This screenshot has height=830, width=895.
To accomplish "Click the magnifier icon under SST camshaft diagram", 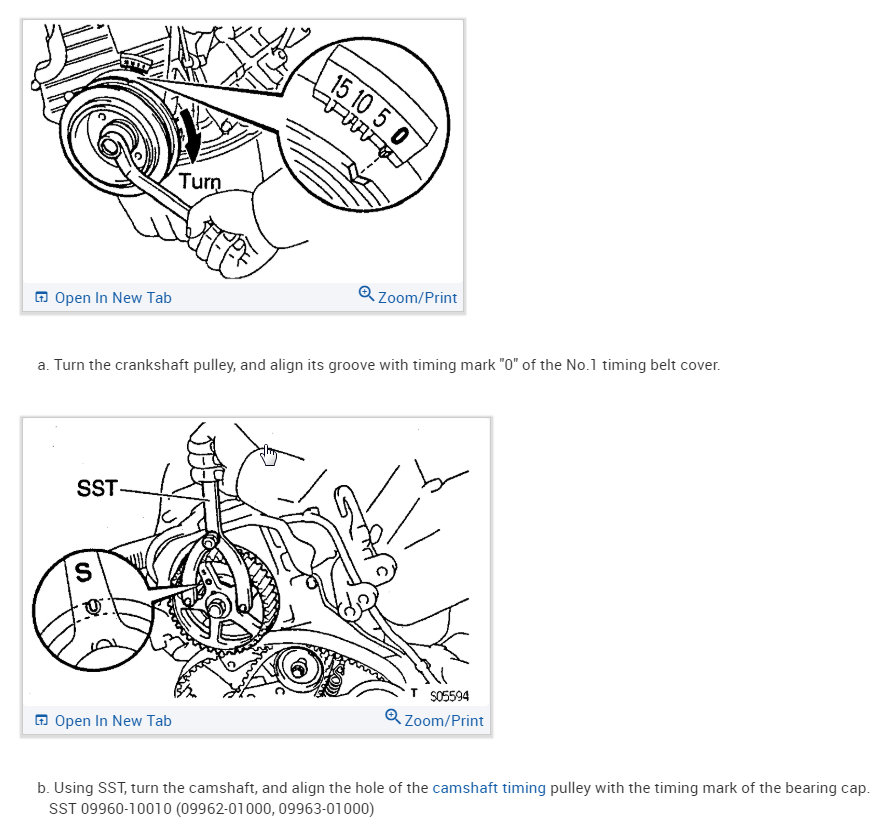I will click(393, 717).
